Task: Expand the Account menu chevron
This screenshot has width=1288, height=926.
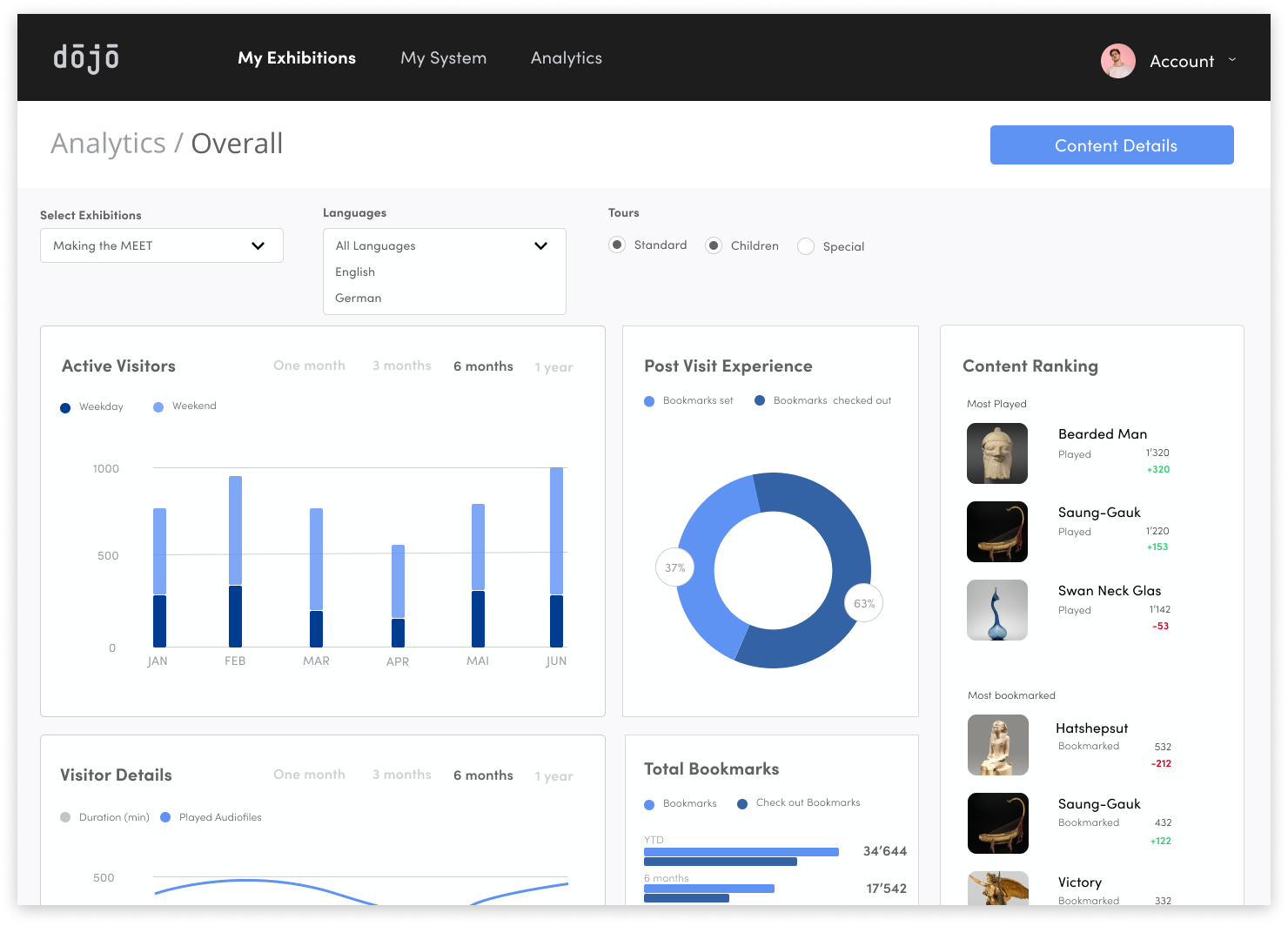Action: tap(1232, 60)
